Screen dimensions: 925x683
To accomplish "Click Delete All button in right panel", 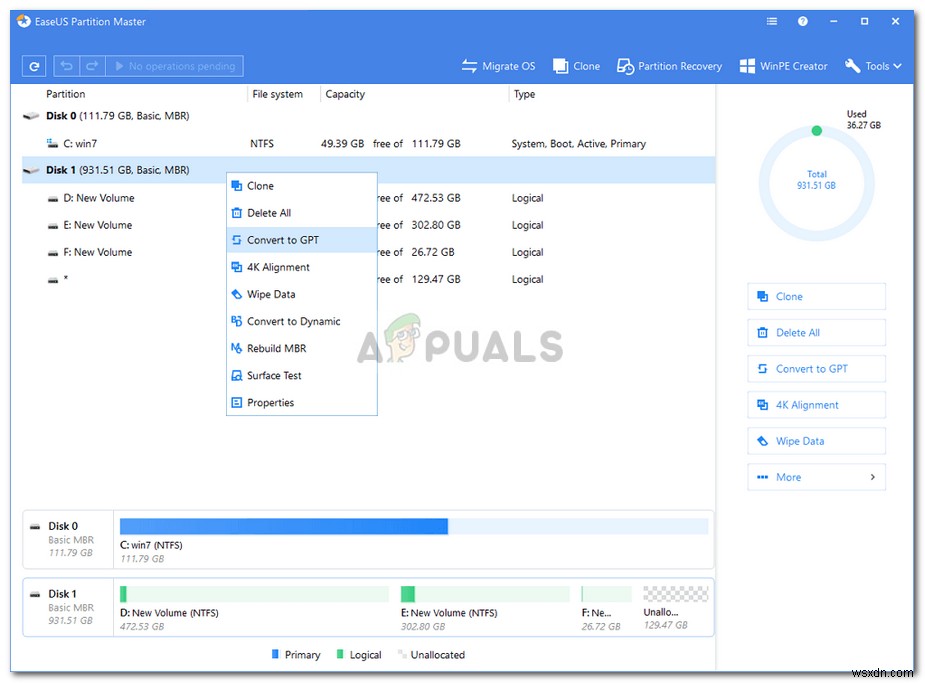I will [816, 333].
